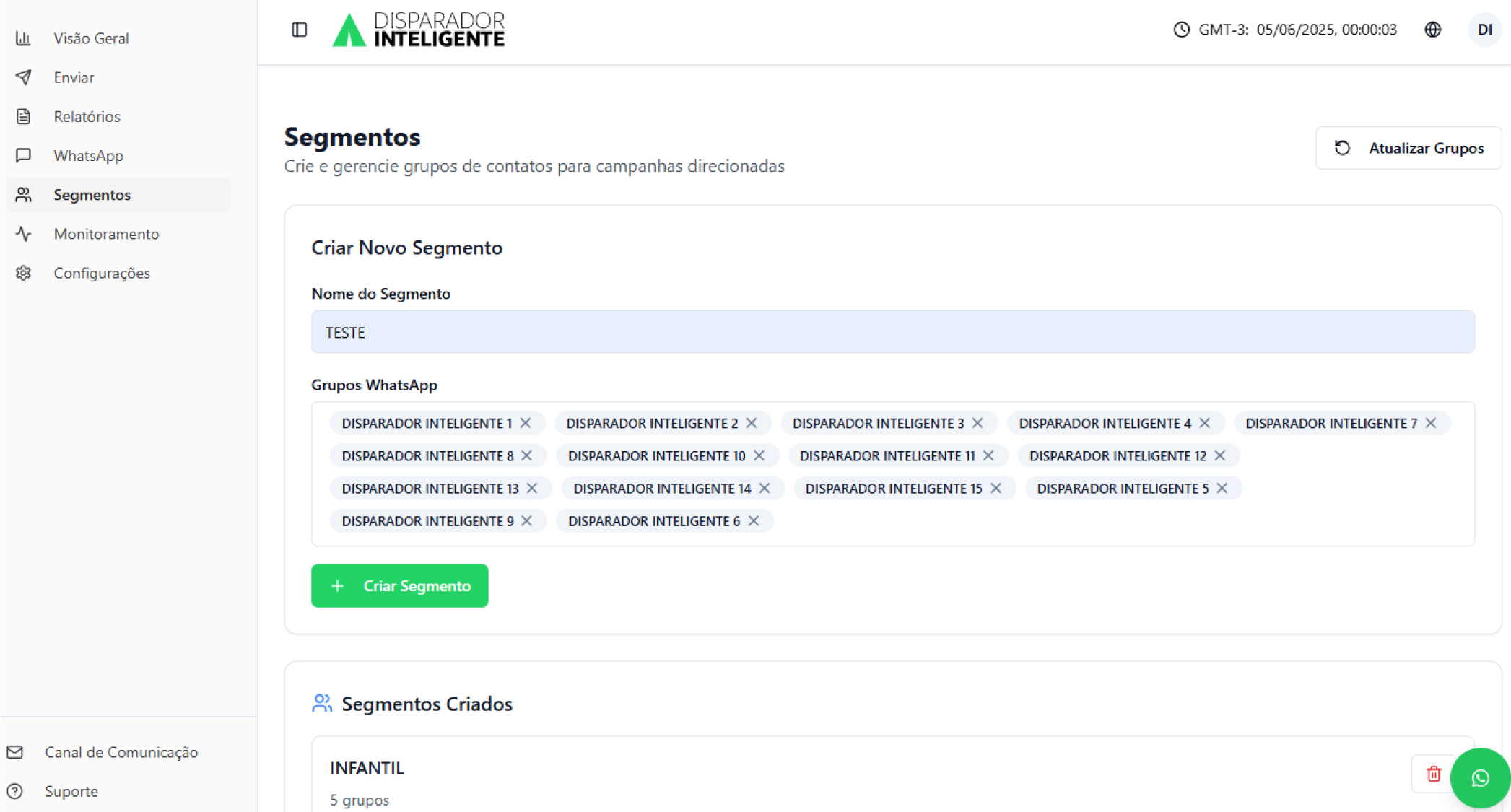Remove DISPARADOR INTELIGENTE 14 tag
Image resolution: width=1511 pixels, height=812 pixels.
(x=765, y=488)
